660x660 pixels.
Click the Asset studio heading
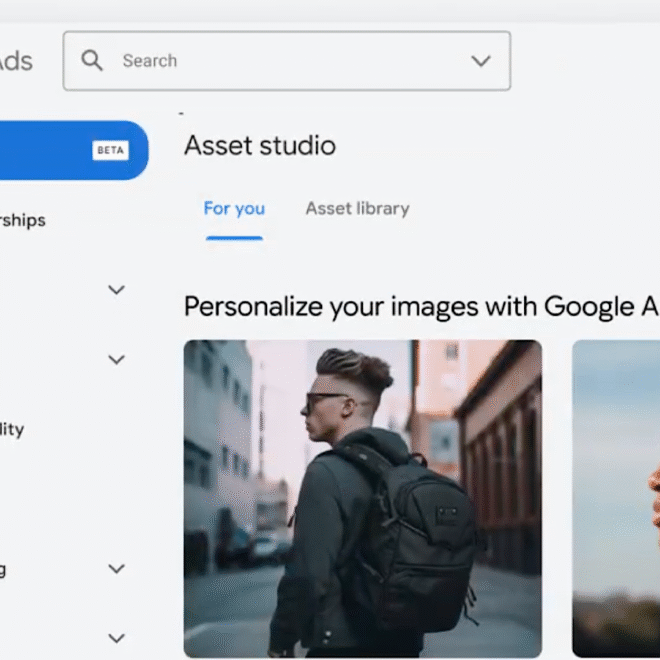[x=260, y=146]
